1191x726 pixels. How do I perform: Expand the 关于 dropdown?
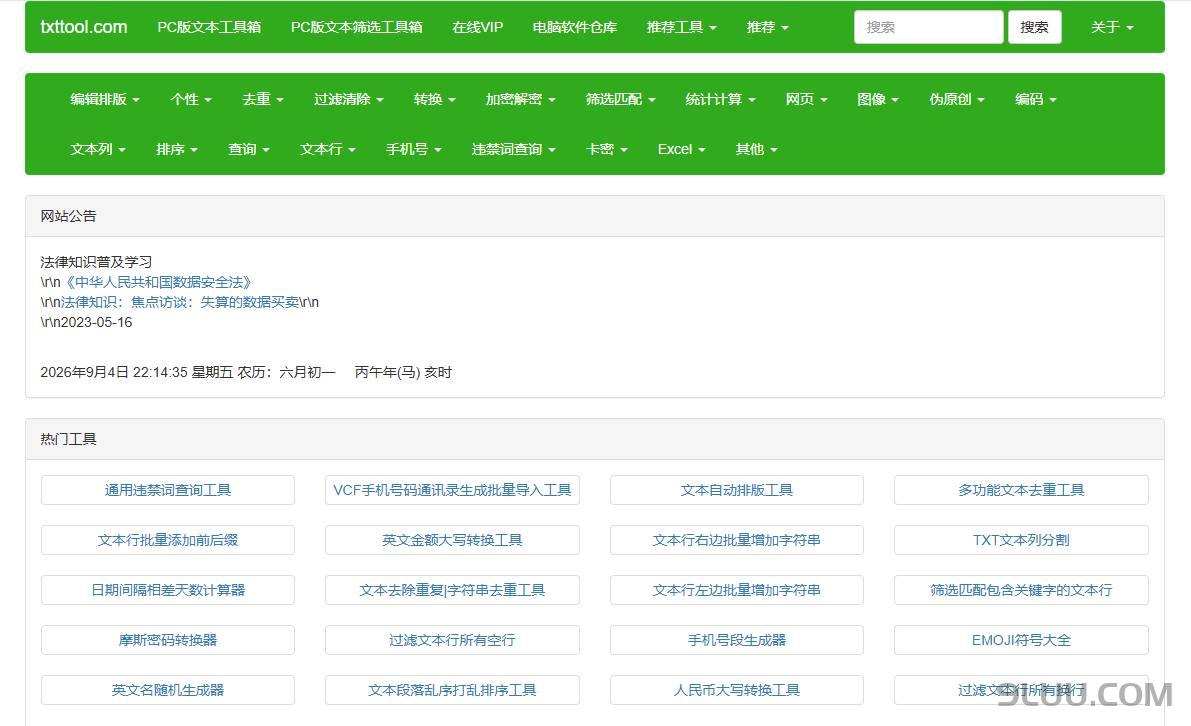pos(1112,27)
